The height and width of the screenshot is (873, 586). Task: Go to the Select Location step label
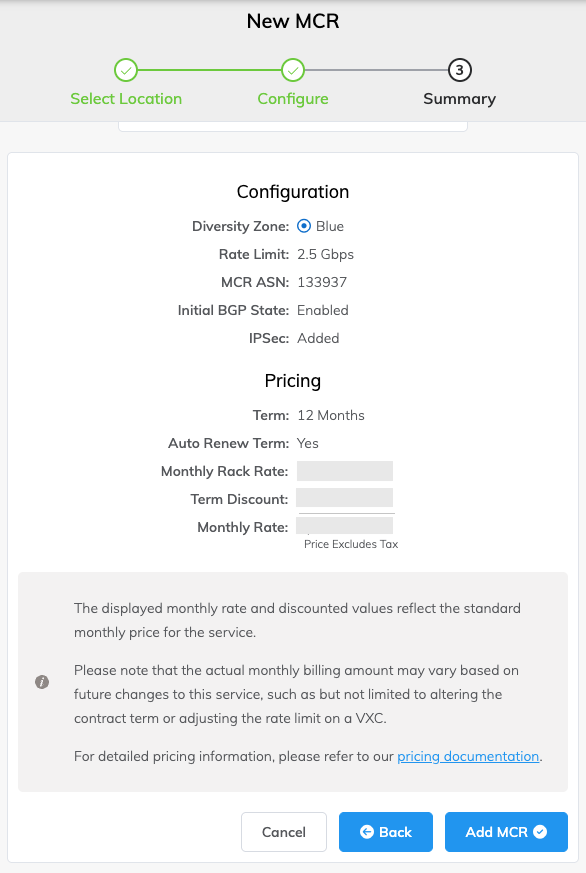126,99
